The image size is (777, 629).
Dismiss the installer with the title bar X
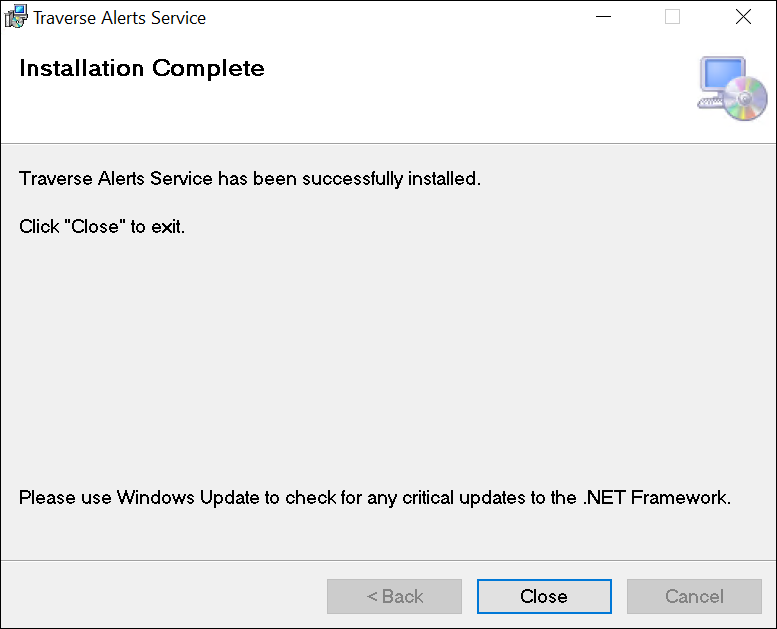(x=743, y=17)
